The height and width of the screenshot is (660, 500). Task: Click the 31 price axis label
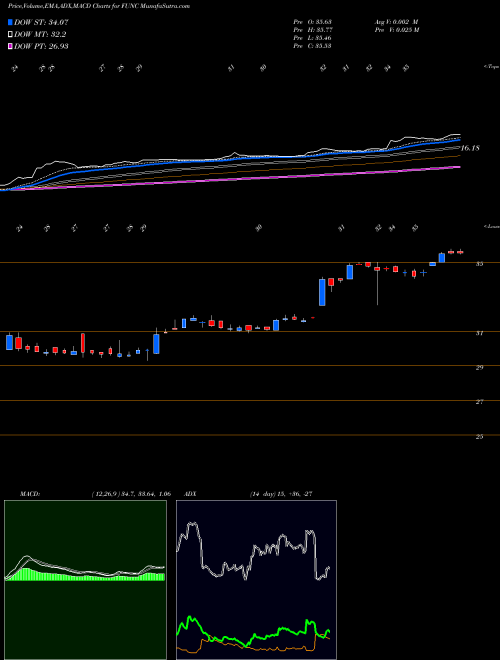coord(479,333)
